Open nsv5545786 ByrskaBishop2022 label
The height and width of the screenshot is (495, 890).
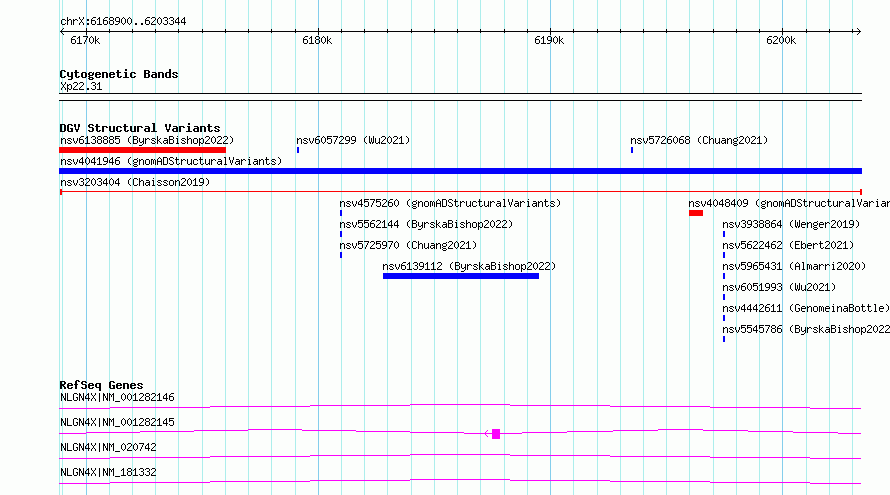[806, 329]
